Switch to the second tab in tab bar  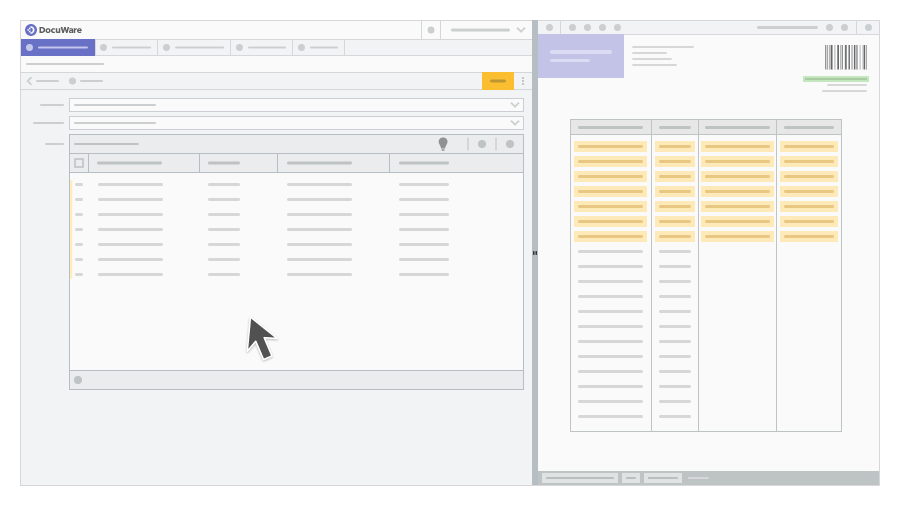(126, 47)
